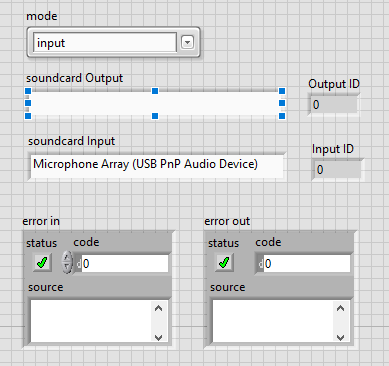Click the error in code number field
389x366 pixels.
[x=125, y=264]
